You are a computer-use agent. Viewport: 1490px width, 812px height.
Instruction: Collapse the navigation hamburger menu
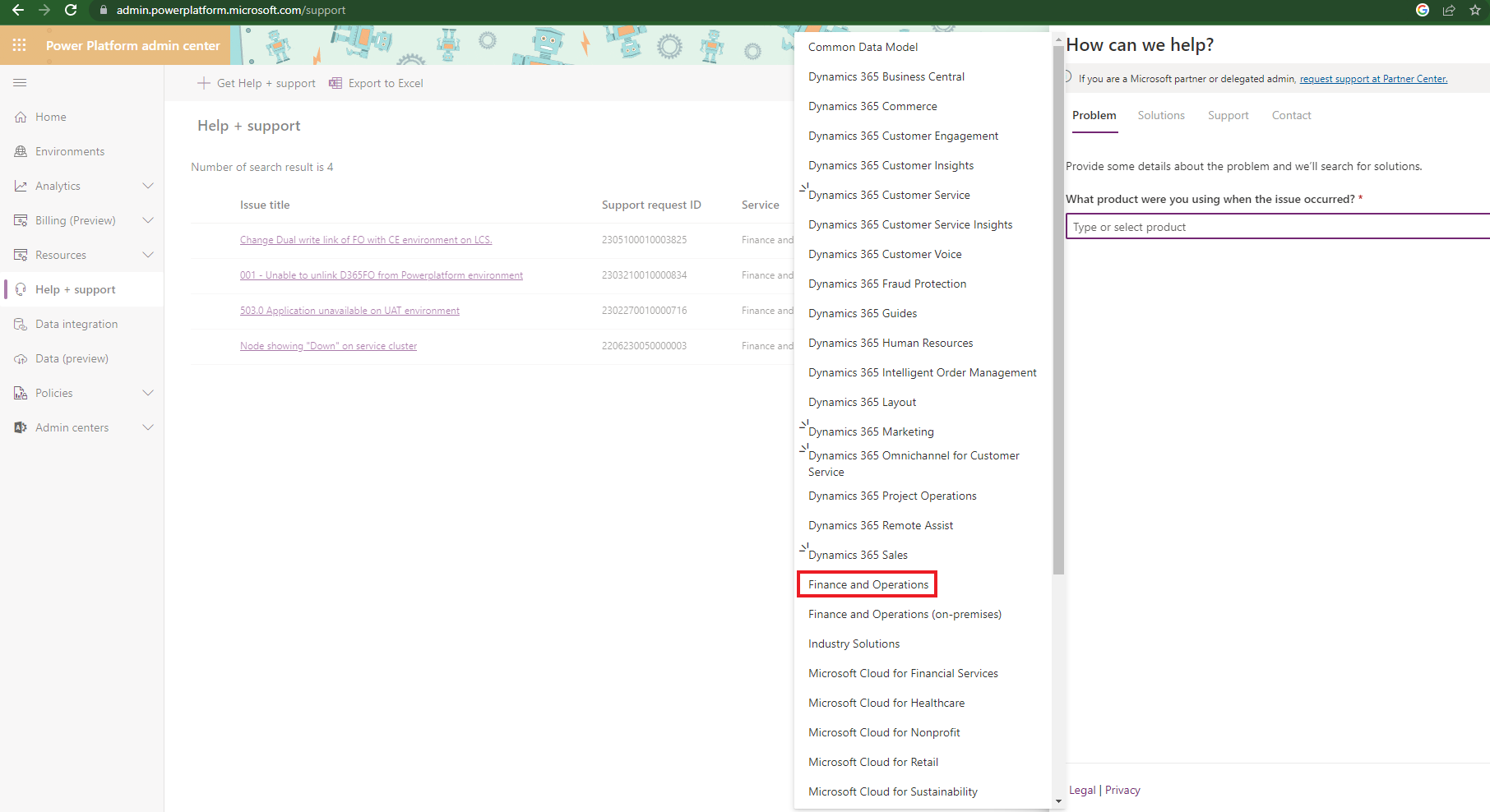pyautogui.click(x=21, y=82)
